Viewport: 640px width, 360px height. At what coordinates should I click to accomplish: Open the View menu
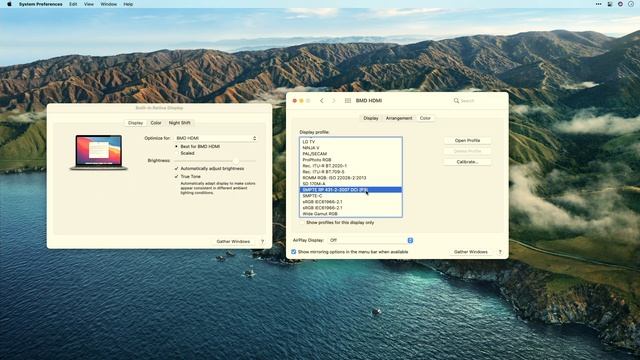[89, 4]
